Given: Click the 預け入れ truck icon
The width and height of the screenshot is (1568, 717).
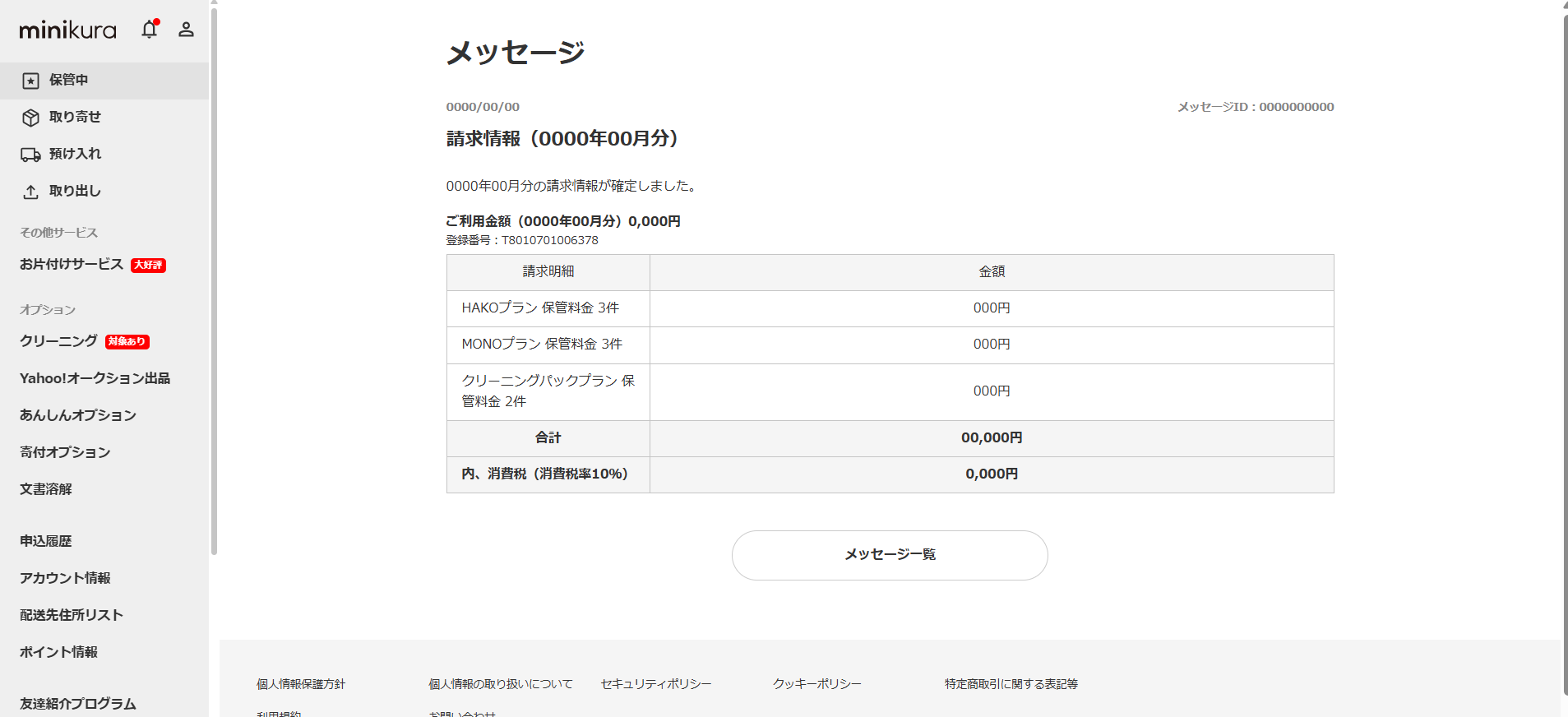Looking at the screenshot, I should 30,155.
